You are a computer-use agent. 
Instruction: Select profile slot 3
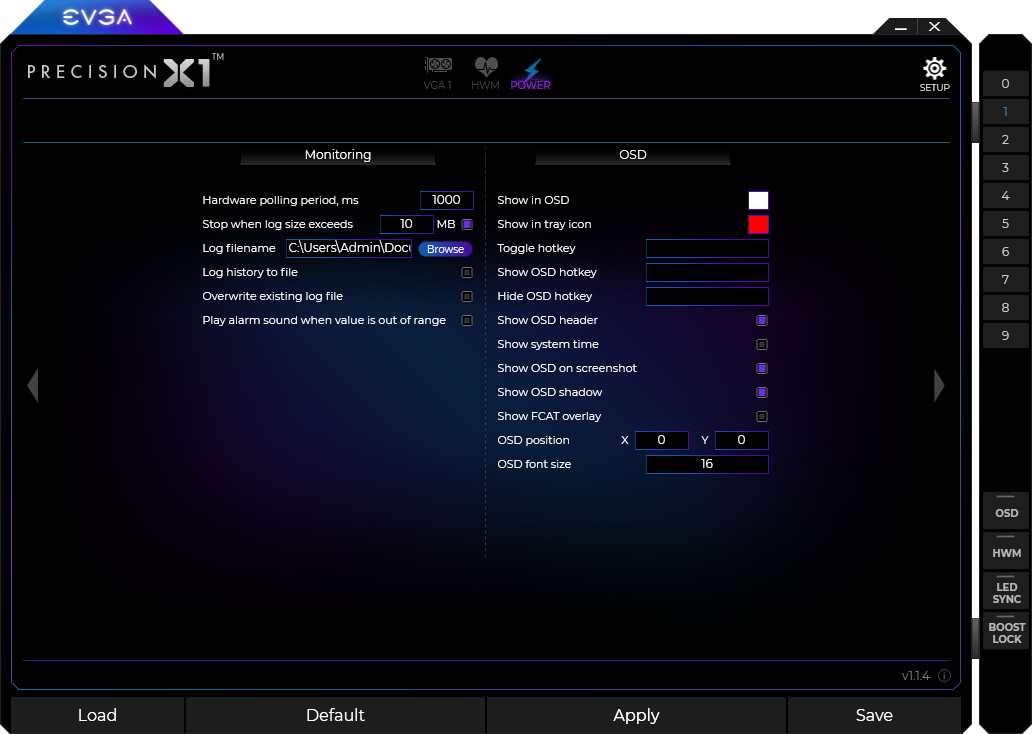point(1005,167)
